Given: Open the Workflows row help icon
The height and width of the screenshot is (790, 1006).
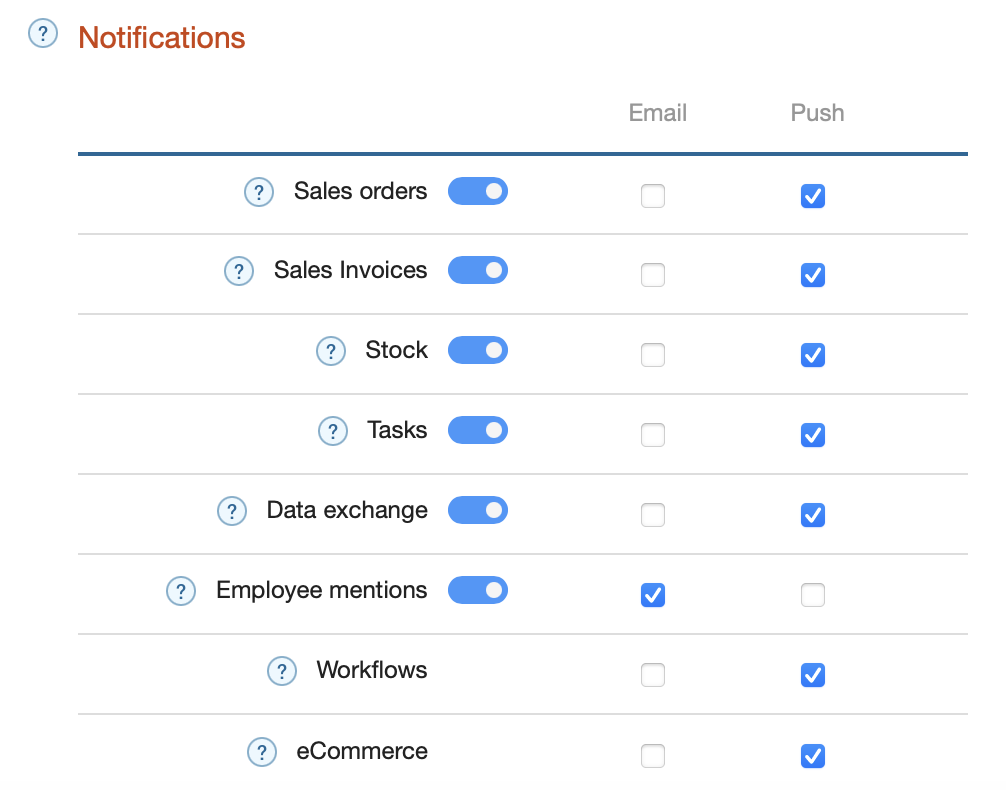Looking at the screenshot, I should (282, 671).
